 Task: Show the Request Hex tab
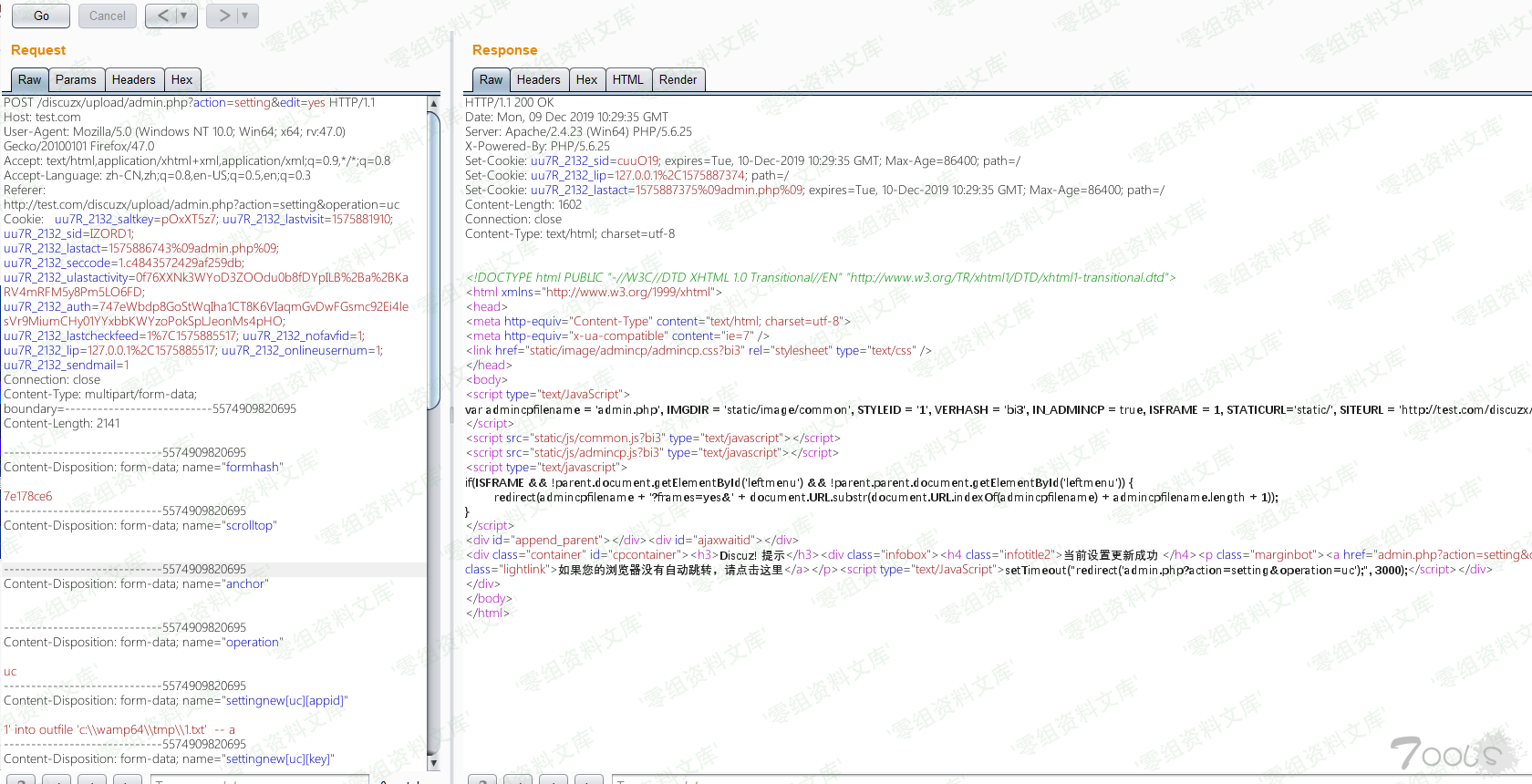coord(181,80)
